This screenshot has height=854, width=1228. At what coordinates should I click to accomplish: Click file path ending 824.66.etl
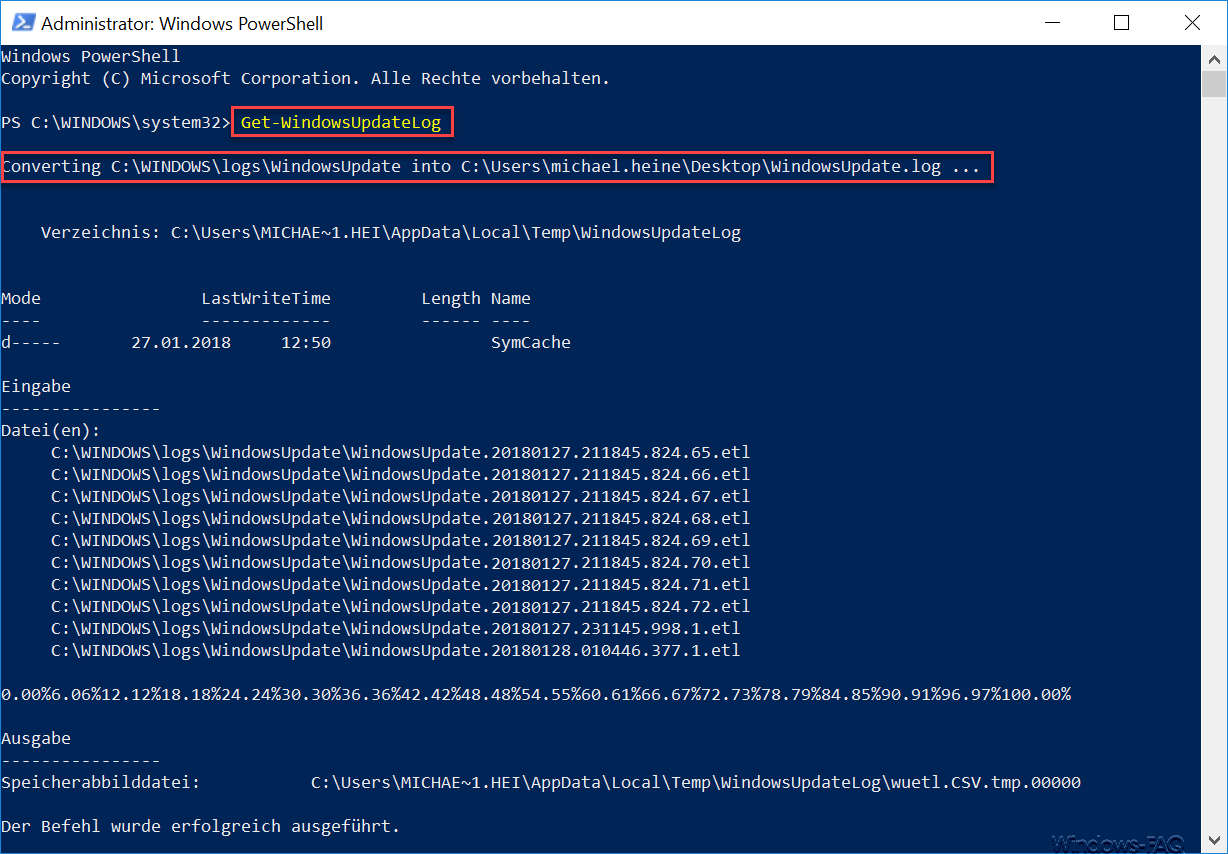401,474
